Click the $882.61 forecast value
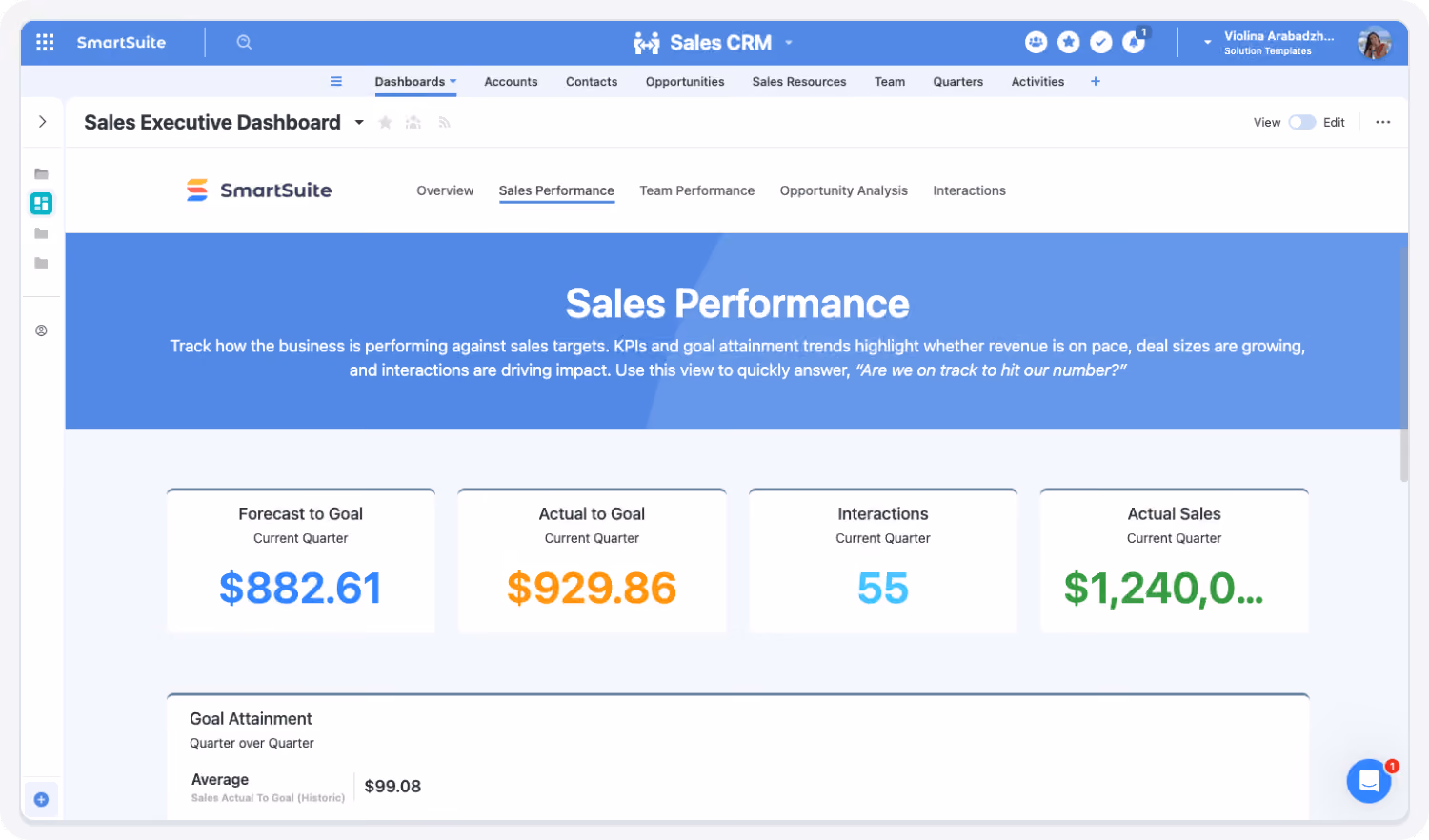Viewport: 1429px width, 840px height. pyautogui.click(x=301, y=588)
